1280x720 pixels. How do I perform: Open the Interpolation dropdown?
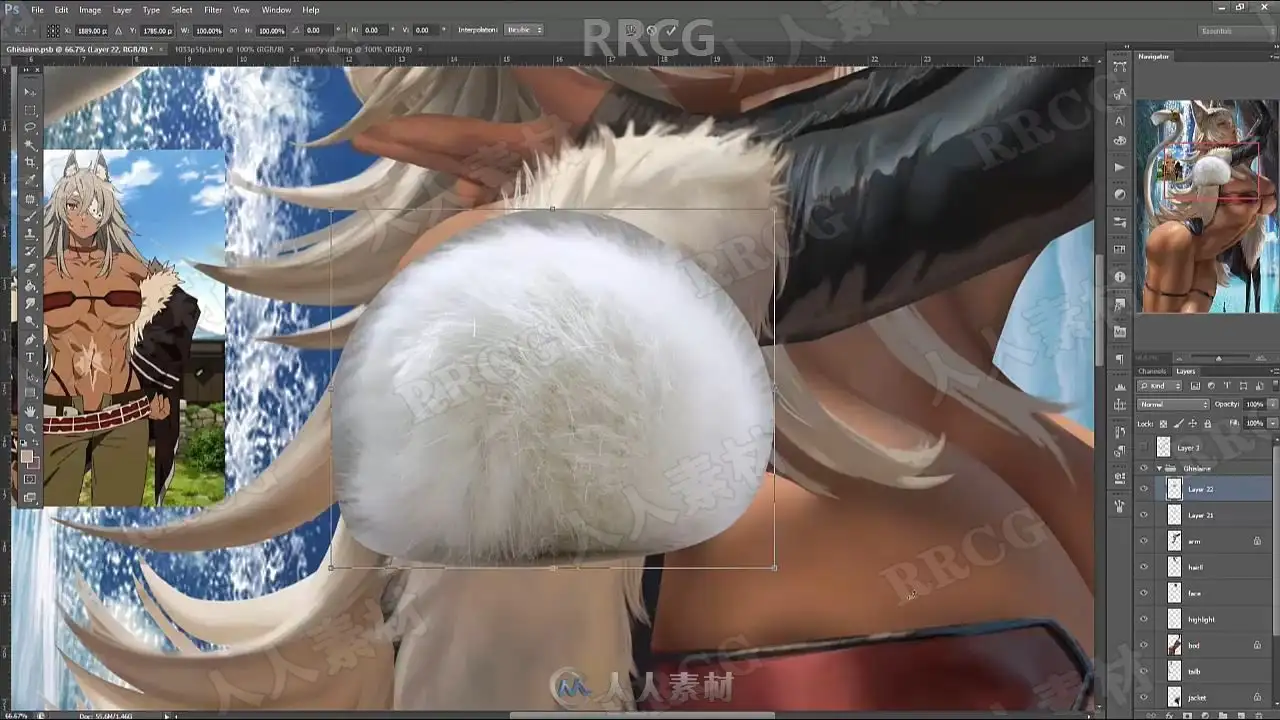(524, 30)
